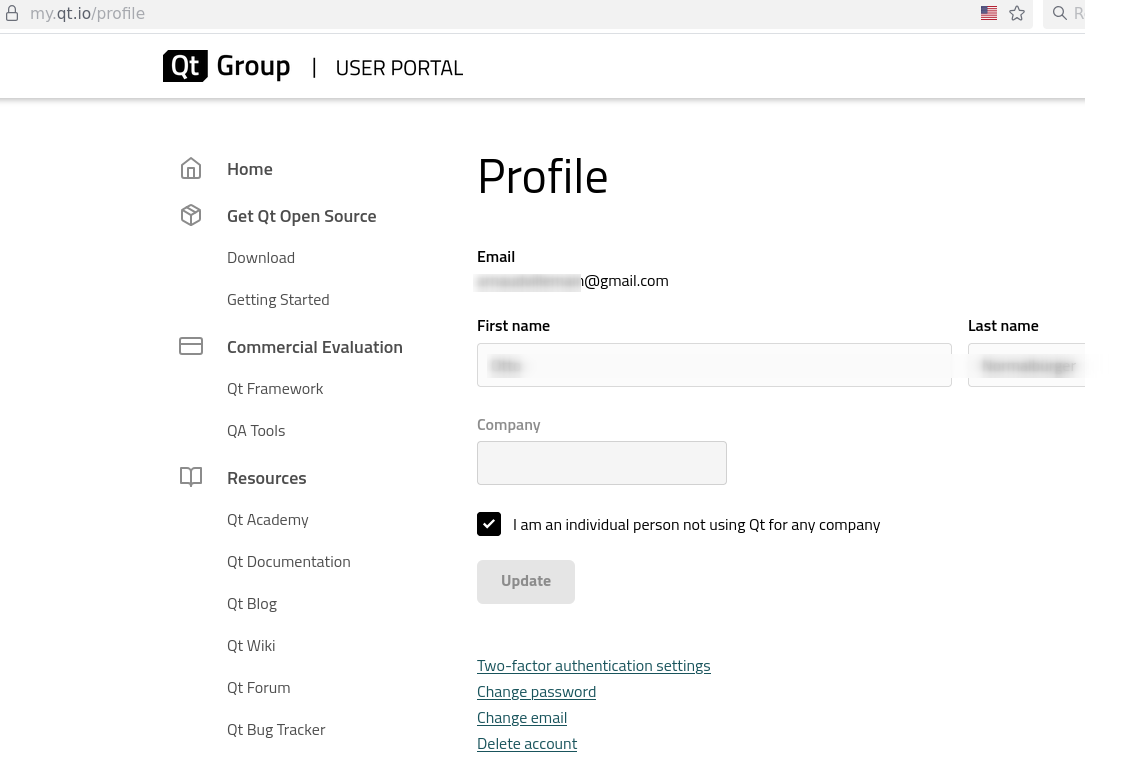The width and height of the screenshot is (1130, 761).
Task: Go to Qt Bug Tracker
Action: (x=276, y=730)
